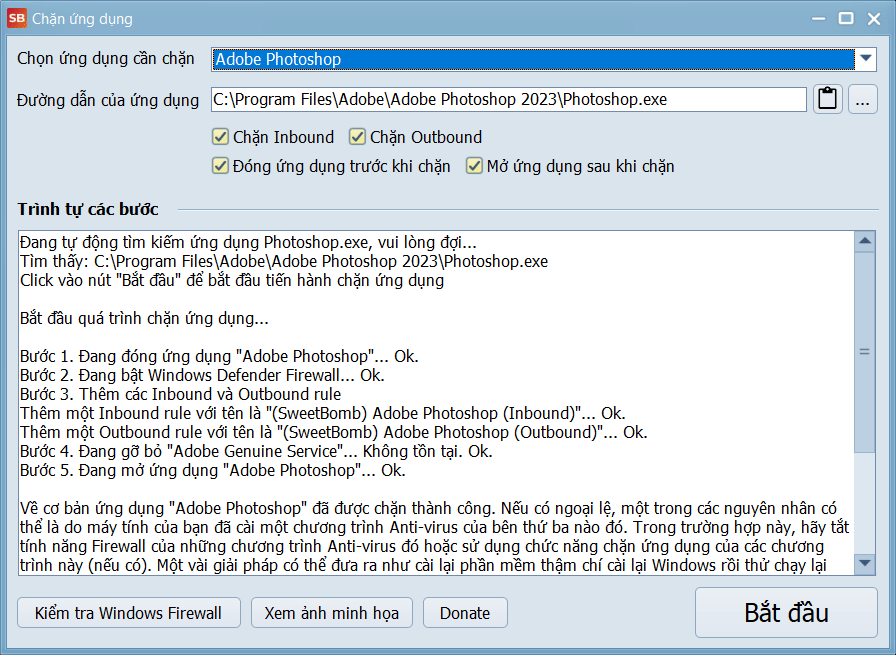Open file browser with the "..." button

coord(863,99)
